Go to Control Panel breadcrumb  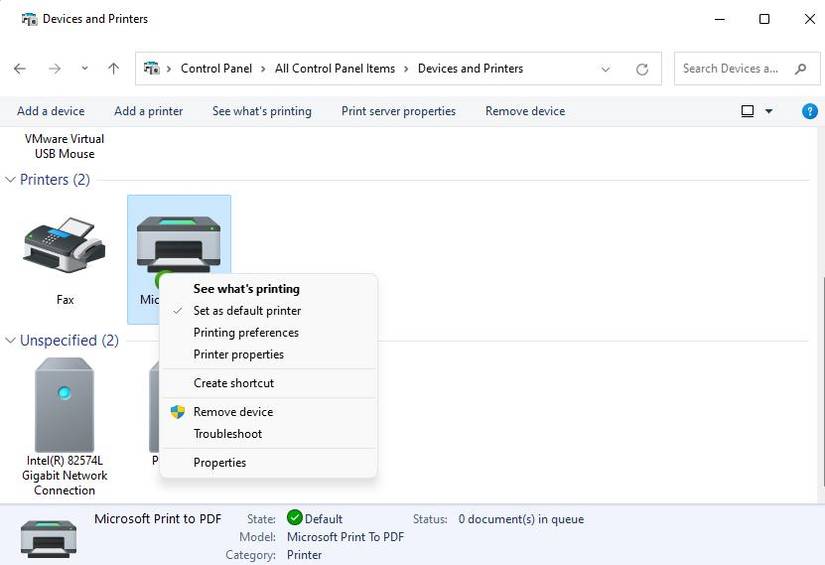[x=216, y=68]
